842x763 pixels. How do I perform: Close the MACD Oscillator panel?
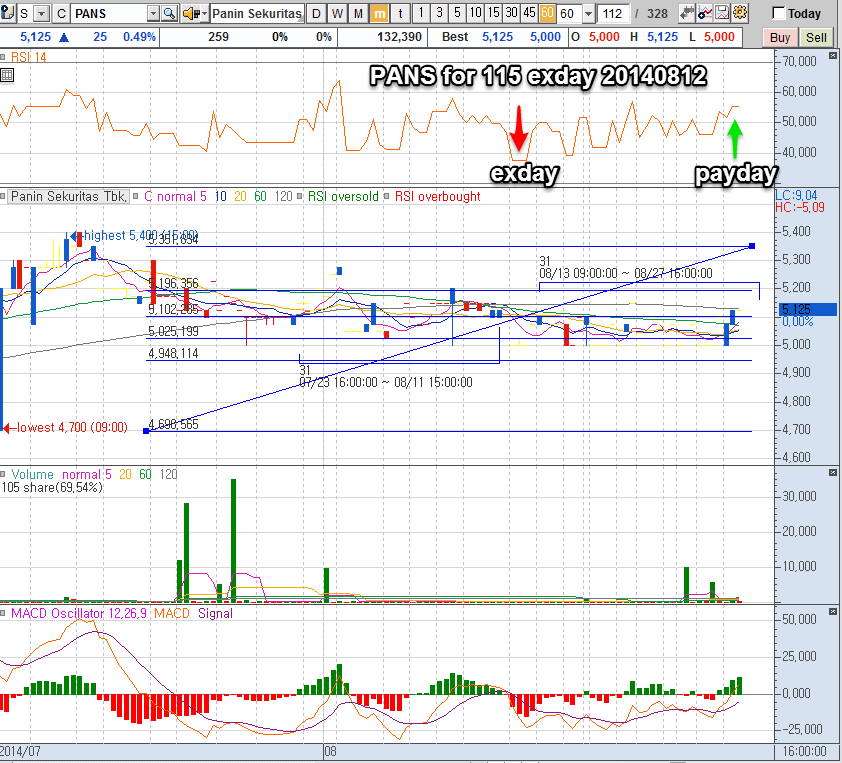click(x=833, y=612)
